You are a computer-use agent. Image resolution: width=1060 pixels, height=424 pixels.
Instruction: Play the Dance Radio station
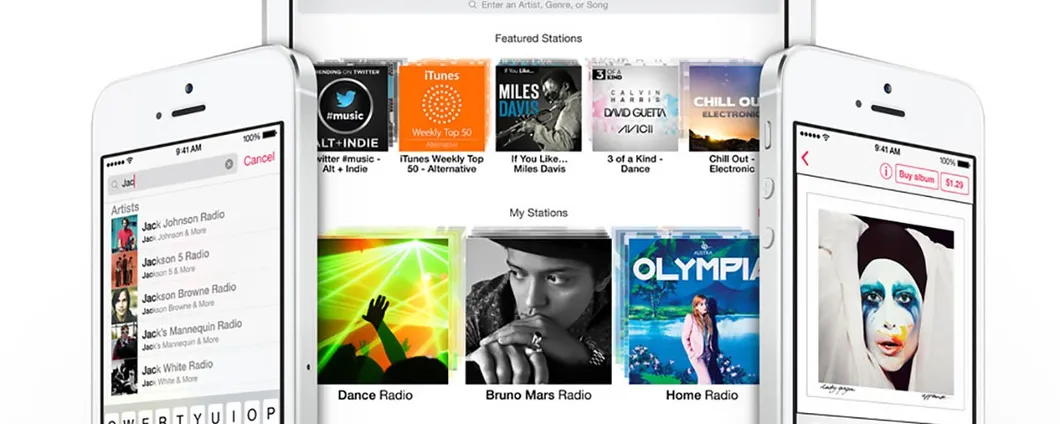[383, 311]
